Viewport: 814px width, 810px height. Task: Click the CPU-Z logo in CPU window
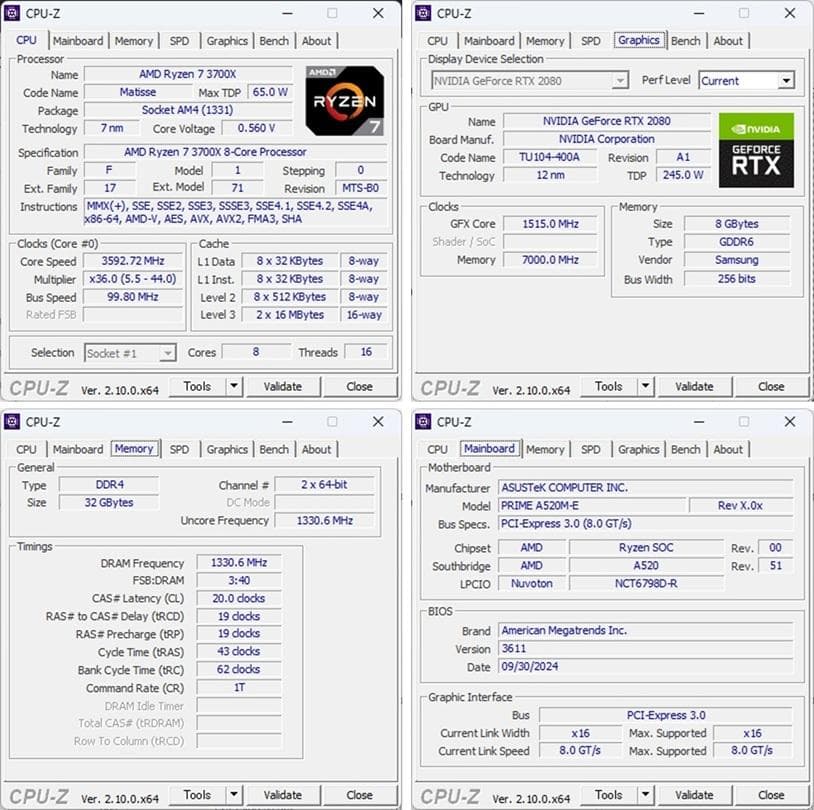(x=38, y=386)
